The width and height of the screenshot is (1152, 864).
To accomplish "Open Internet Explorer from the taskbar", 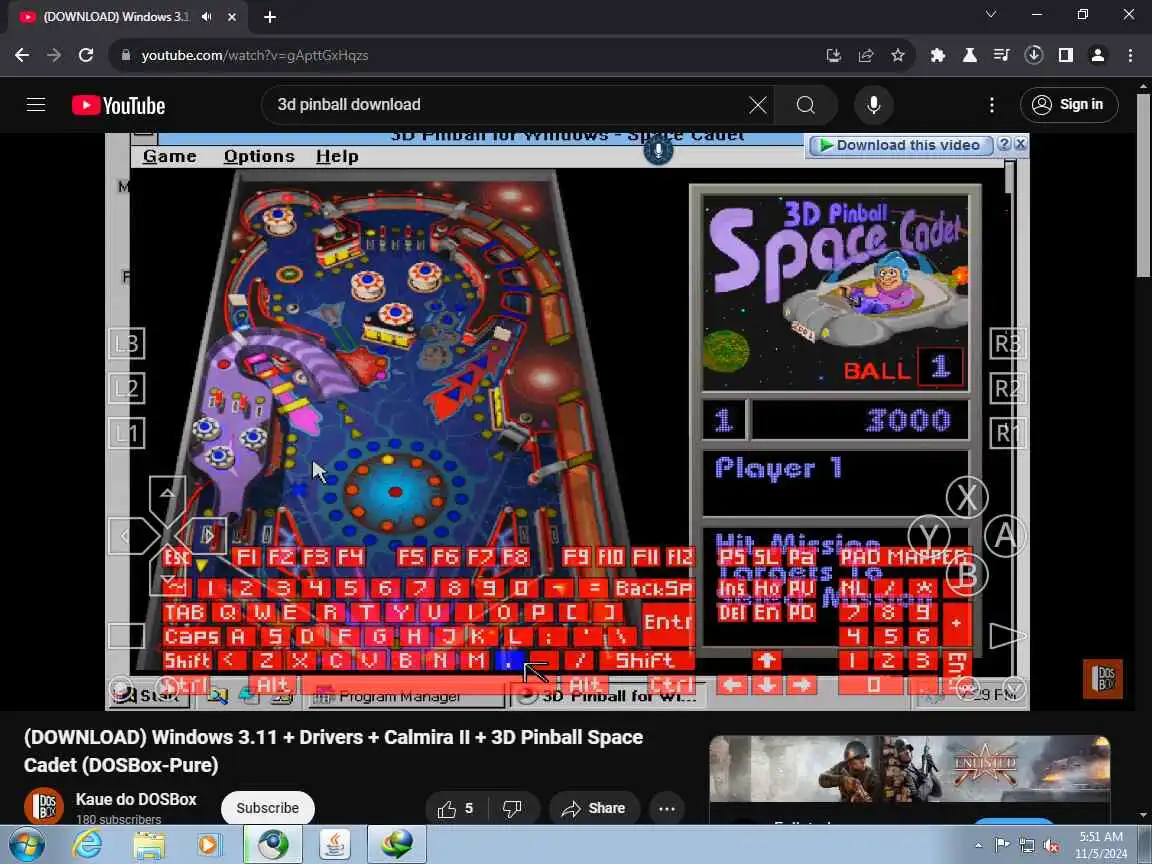I will (87, 845).
